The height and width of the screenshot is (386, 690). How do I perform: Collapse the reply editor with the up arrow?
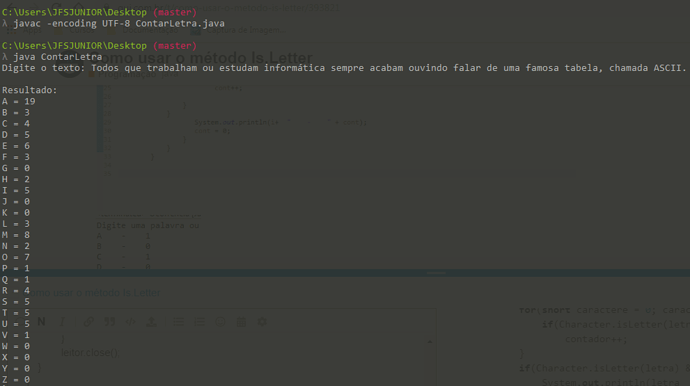tap(430, 342)
